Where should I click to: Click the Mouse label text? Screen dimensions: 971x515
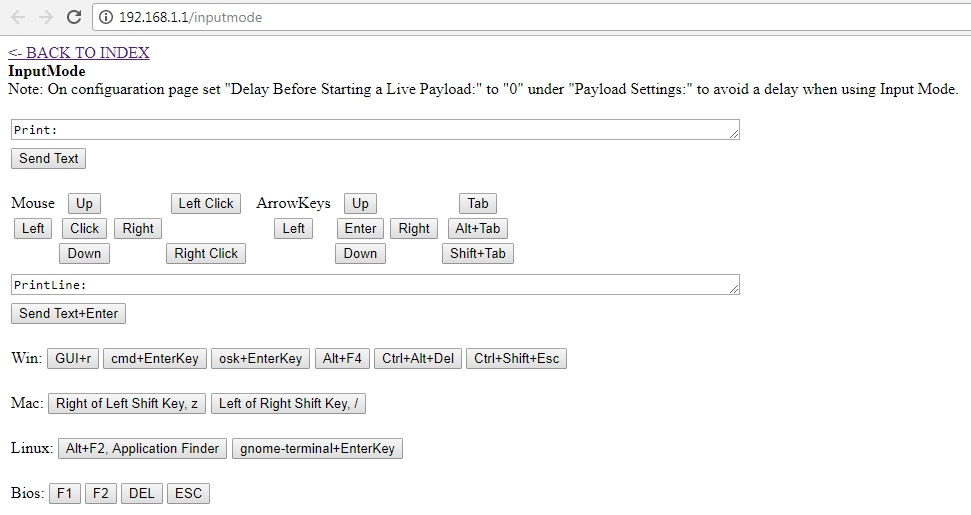33,203
